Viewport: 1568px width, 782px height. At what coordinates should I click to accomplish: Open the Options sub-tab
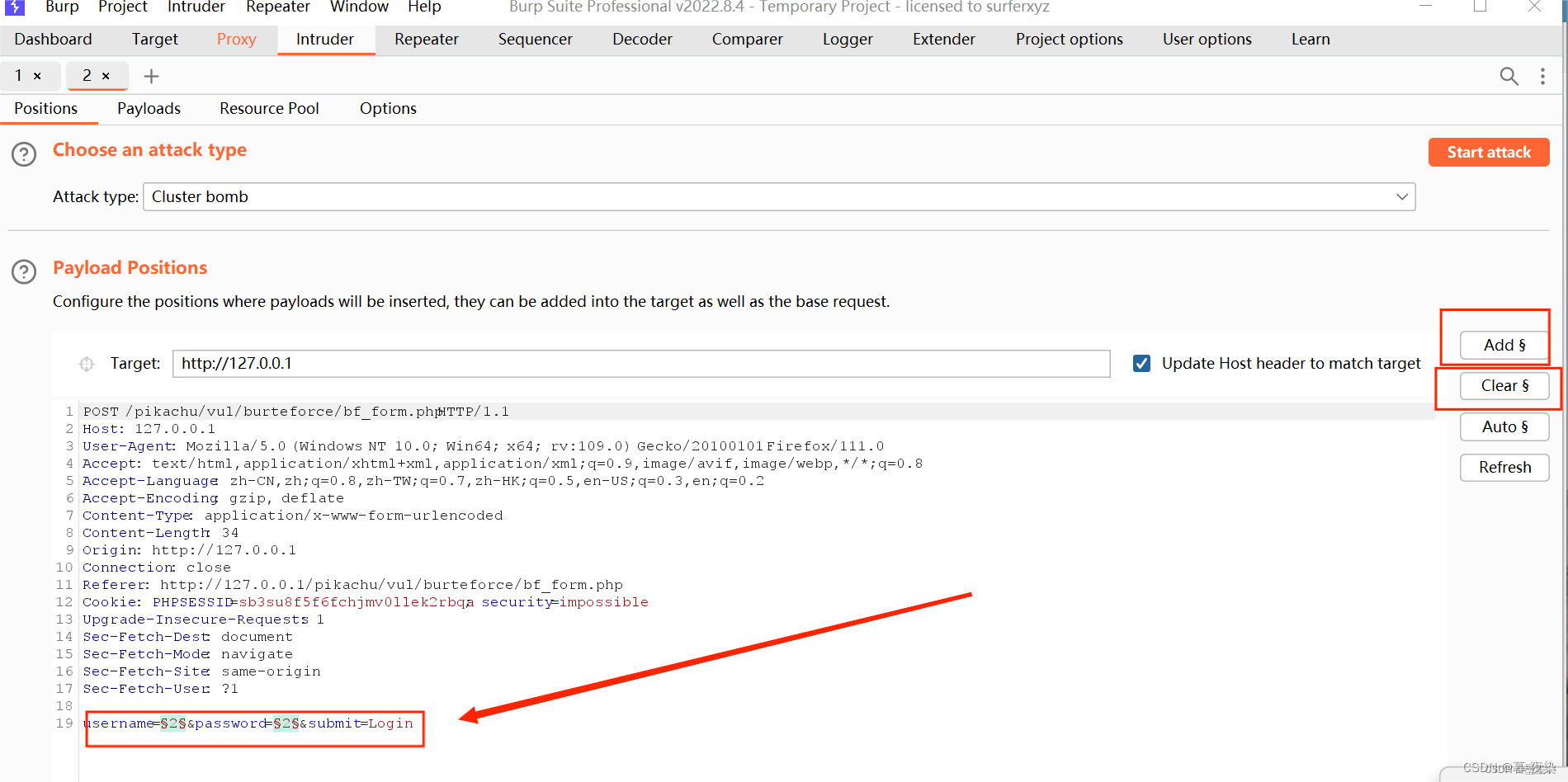[388, 109]
